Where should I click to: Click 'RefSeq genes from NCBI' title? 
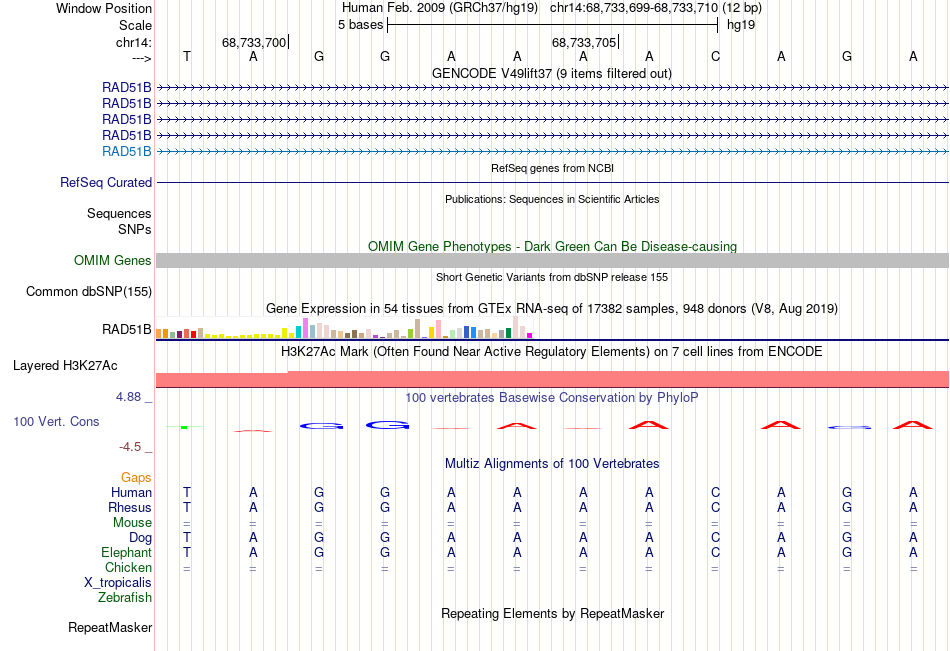tap(552, 168)
